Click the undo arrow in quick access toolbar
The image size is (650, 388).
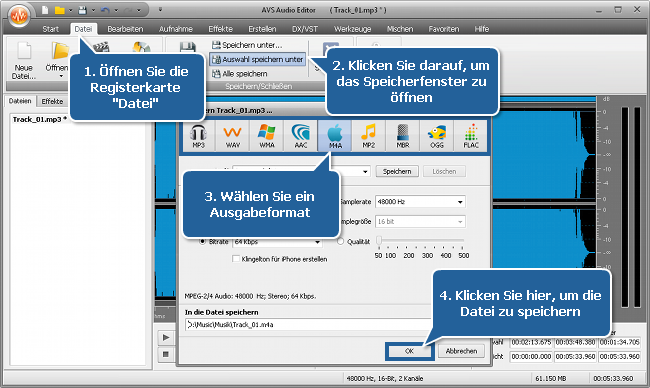106,10
